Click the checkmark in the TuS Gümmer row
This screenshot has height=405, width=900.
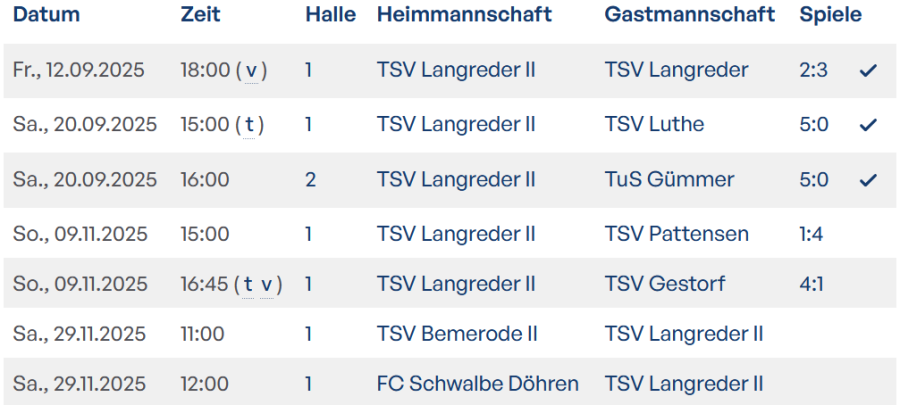point(868,180)
